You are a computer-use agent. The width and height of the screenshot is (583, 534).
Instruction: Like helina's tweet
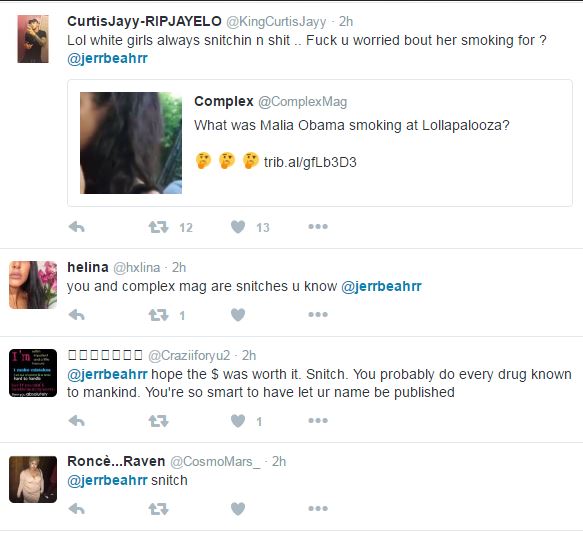[238, 315]
